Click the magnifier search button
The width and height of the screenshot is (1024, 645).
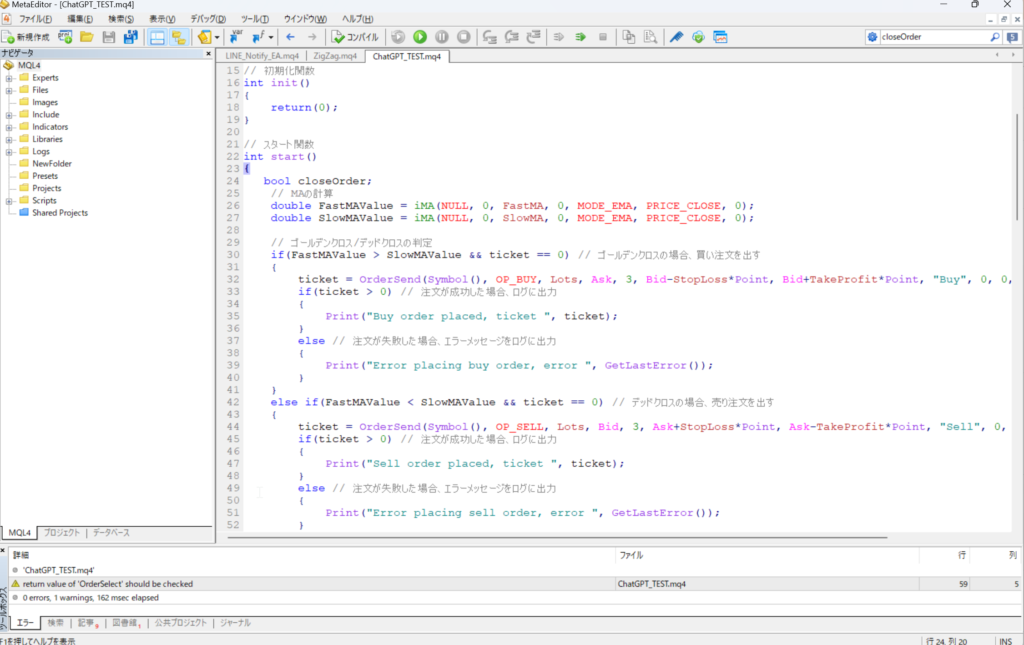tap(995, 37)
